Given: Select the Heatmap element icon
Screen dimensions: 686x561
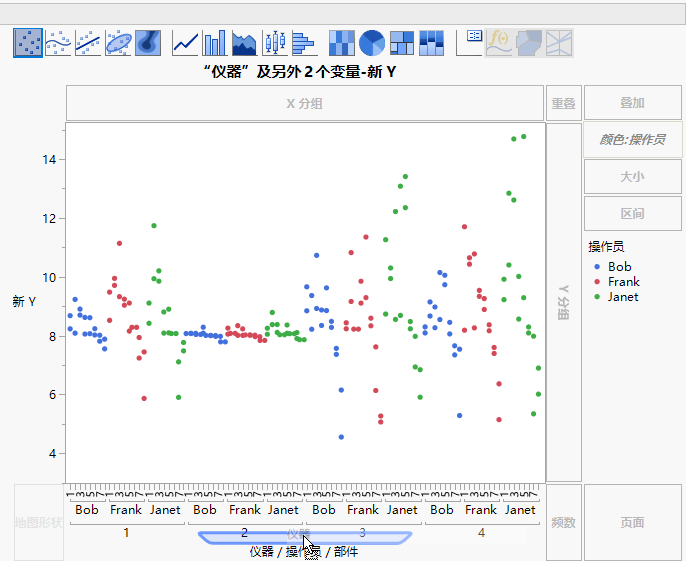Looking at the screenshot, I should 342,42.
